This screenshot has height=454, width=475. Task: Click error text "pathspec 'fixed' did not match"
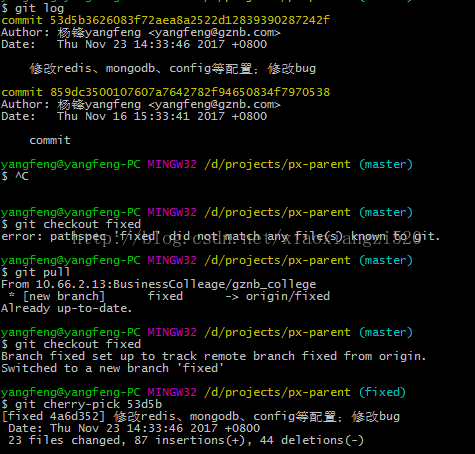[x=155, y=236]
